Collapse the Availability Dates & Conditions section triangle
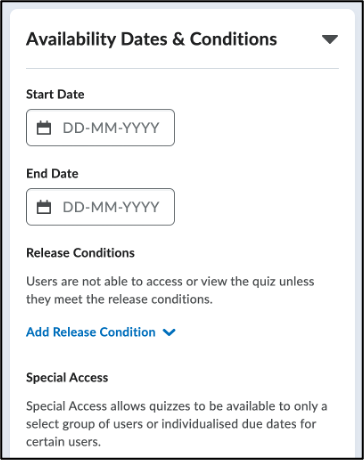This screenshot has height=460, width=364. click(x=330, y=39)
